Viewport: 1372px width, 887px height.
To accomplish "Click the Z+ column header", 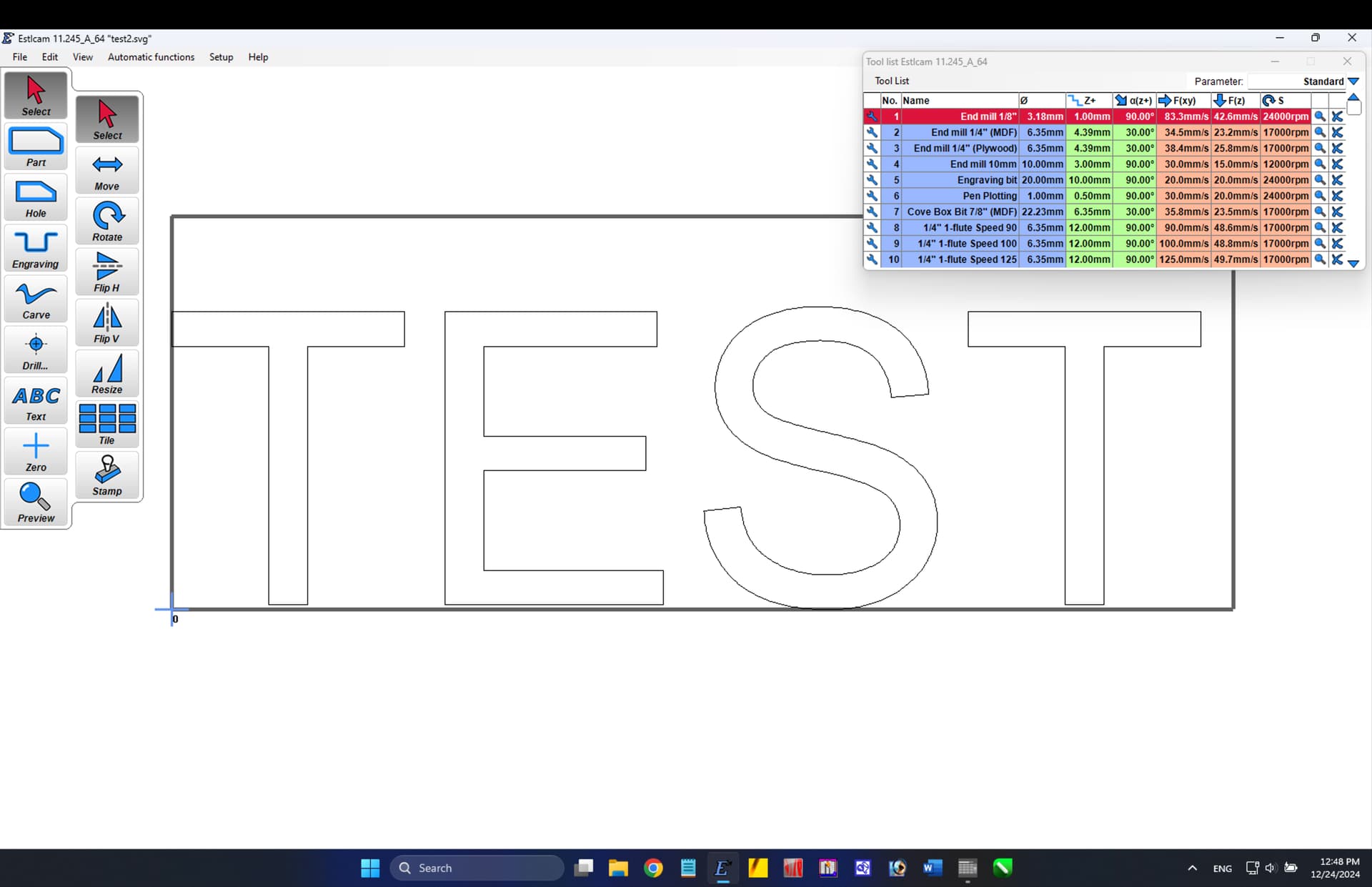I will [x=1088, y=100].
